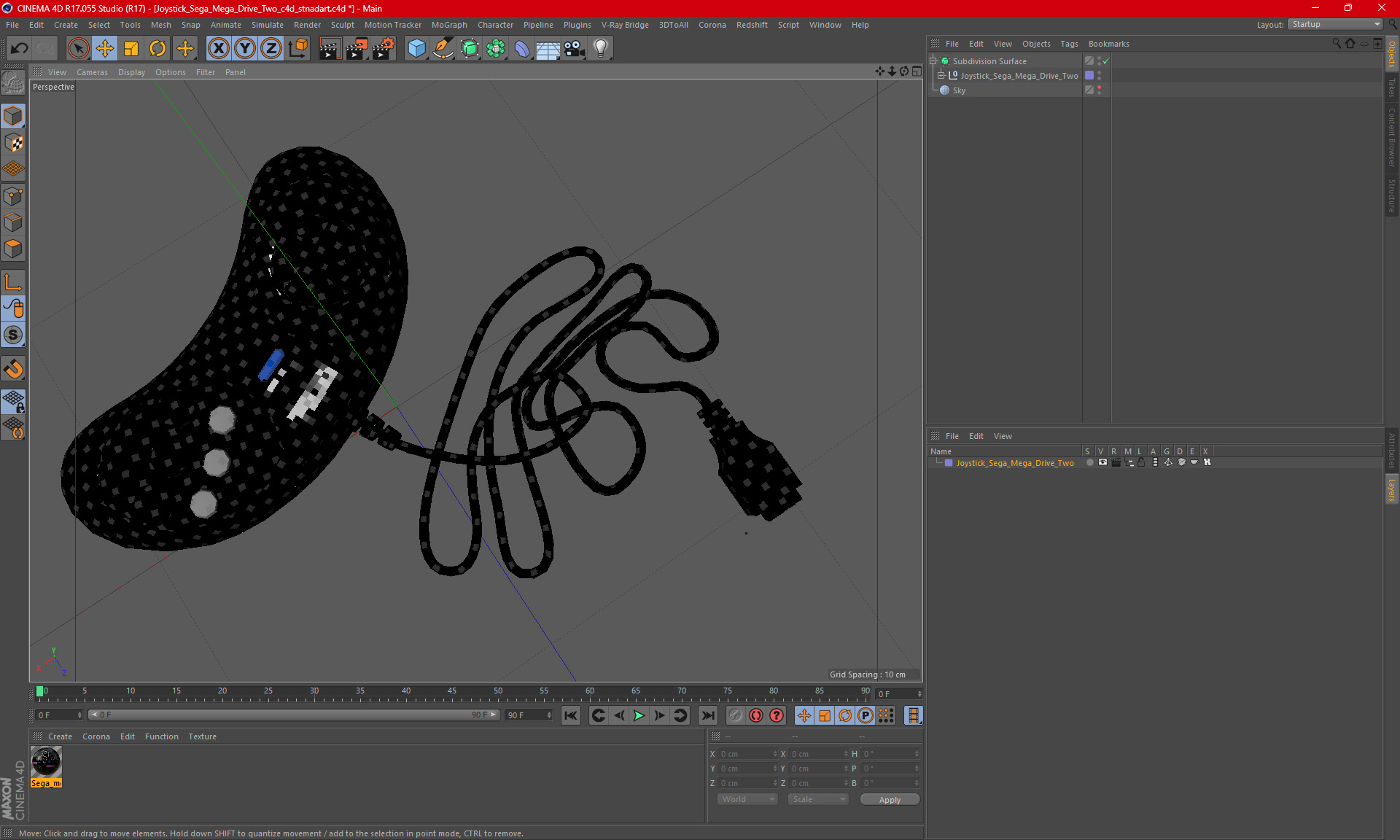Click Render to Picture Viewer icon

[x=357, y=49]
